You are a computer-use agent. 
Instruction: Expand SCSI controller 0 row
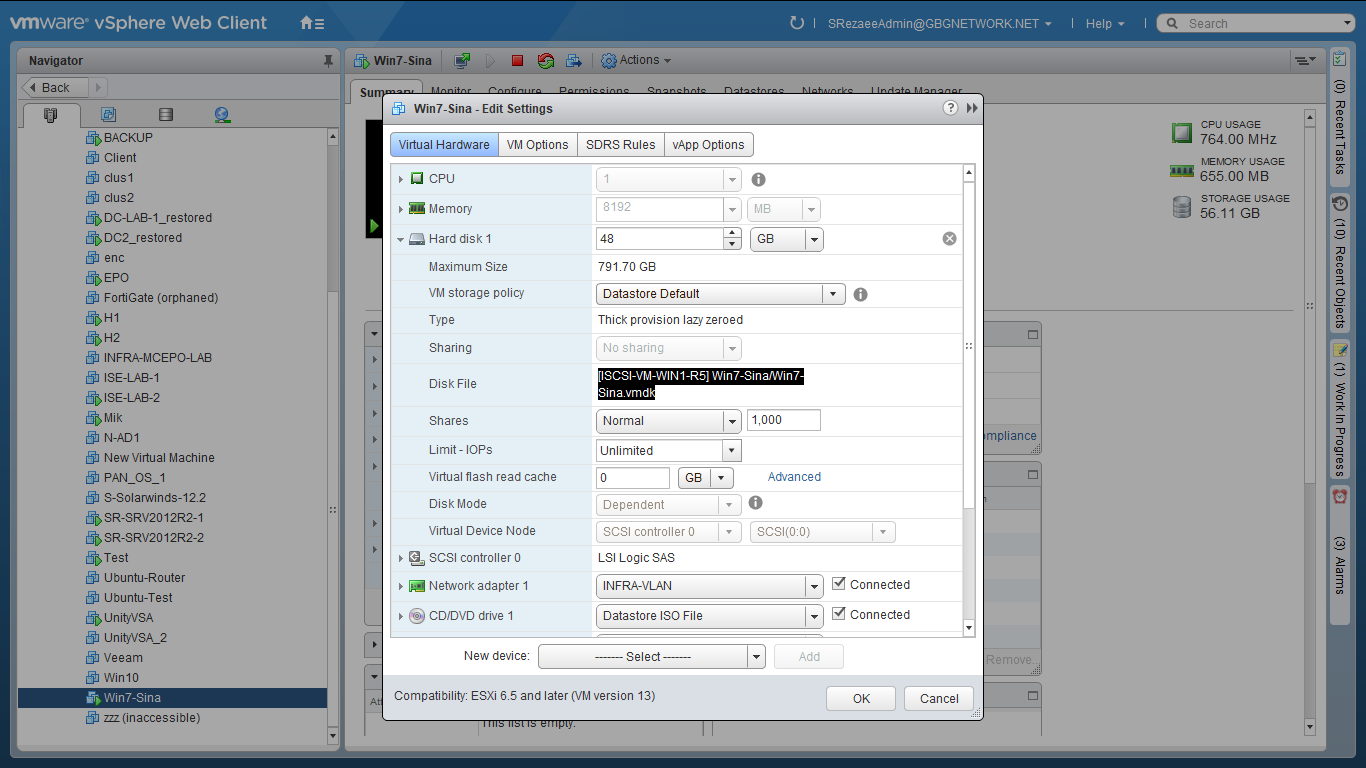point(401,558)
